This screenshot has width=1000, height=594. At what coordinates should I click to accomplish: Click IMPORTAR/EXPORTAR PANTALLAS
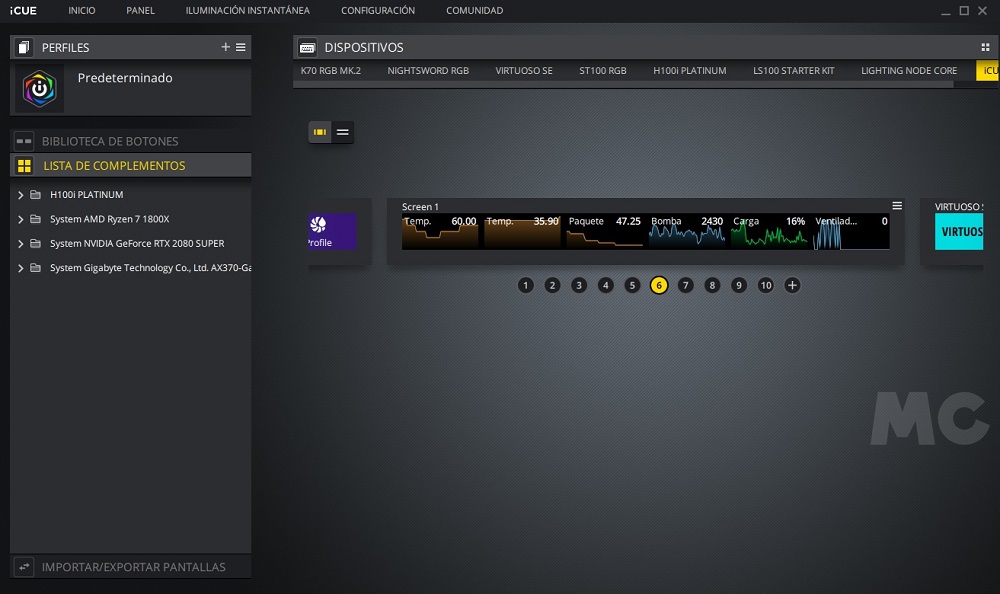tap(133, 567)
